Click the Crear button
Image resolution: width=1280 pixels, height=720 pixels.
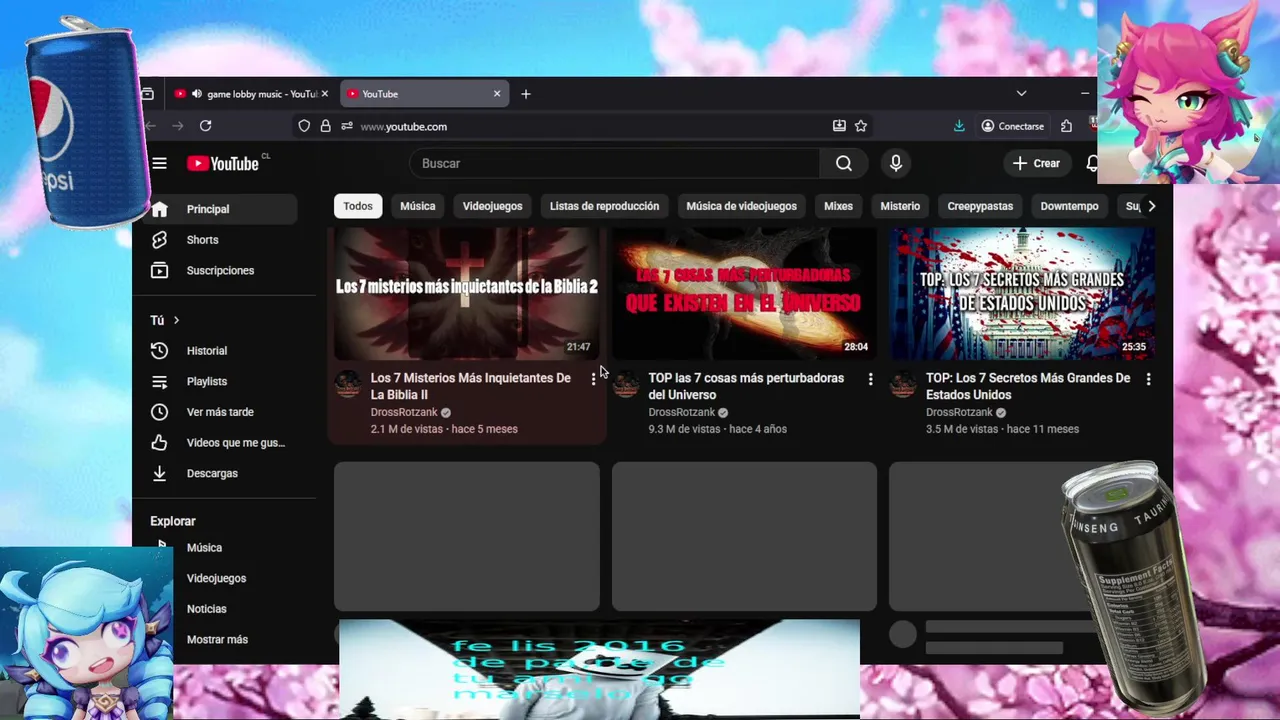point(1036,163)
